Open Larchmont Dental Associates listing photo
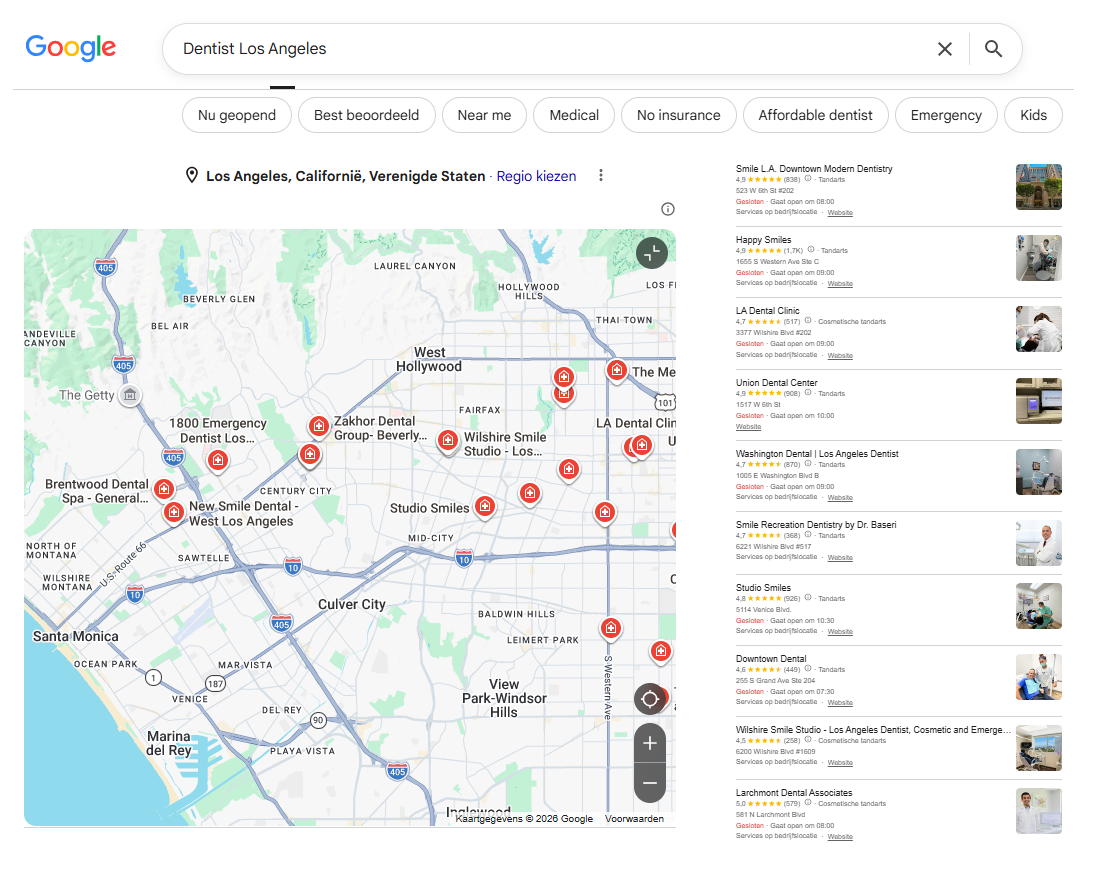 point(1039,811)
